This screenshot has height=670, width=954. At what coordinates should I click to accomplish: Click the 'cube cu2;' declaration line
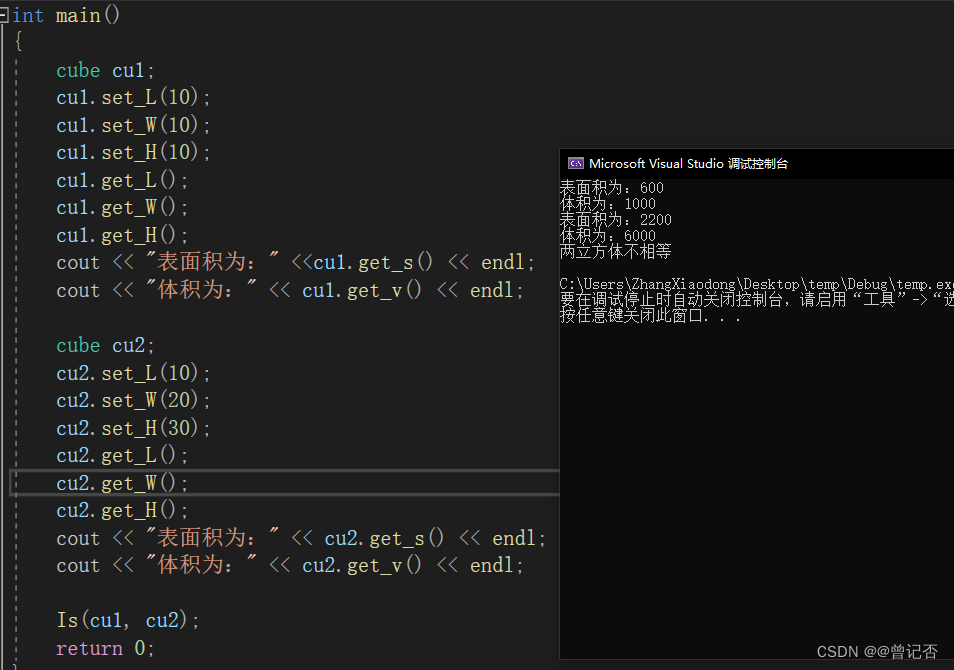coord(105,346)
